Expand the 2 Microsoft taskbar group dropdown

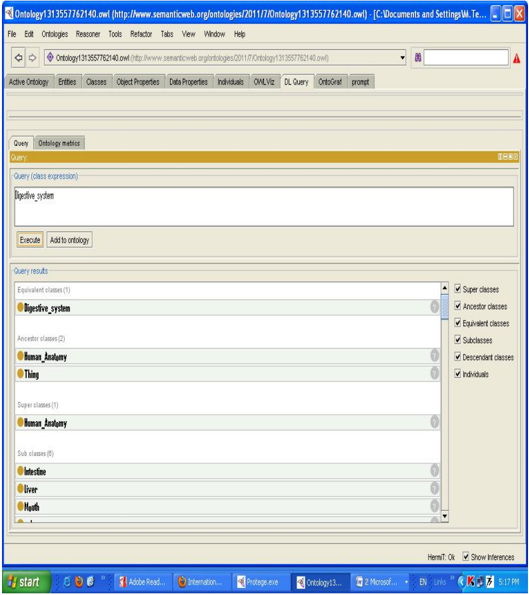[x=406, y=582]
